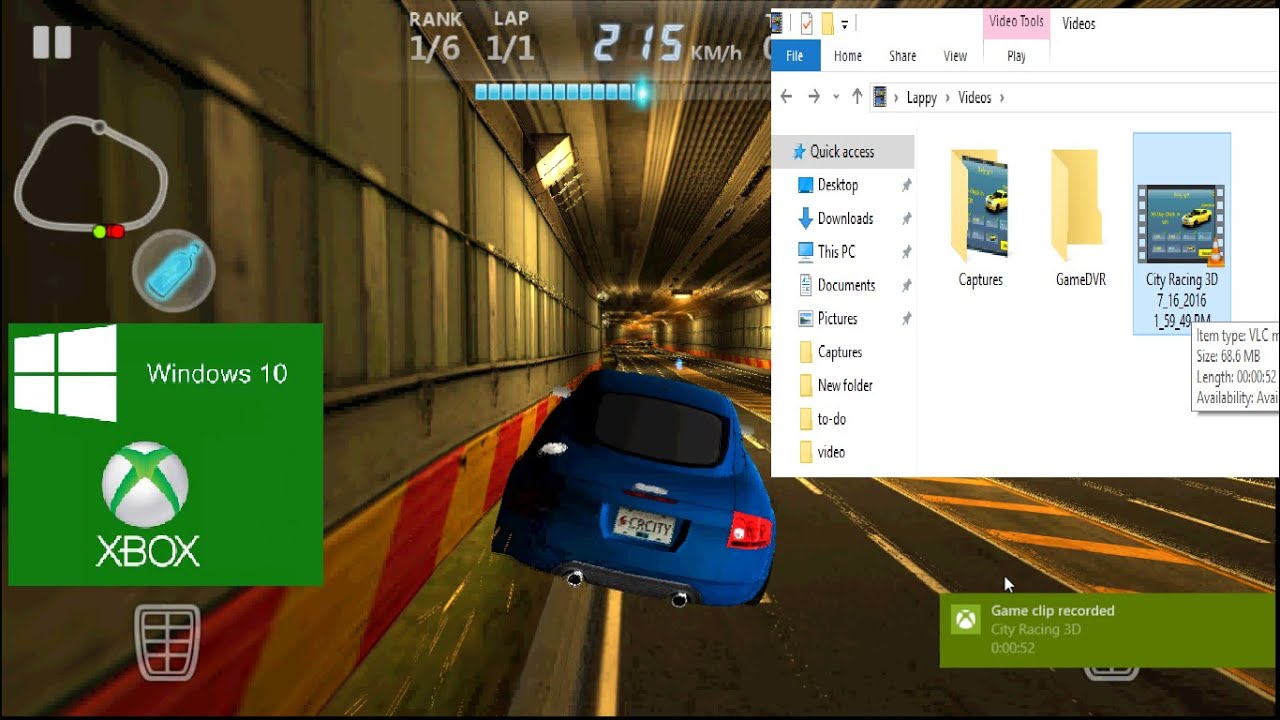
Task: Click the Windows logo in the green overlay
Action: pos(66,372)
